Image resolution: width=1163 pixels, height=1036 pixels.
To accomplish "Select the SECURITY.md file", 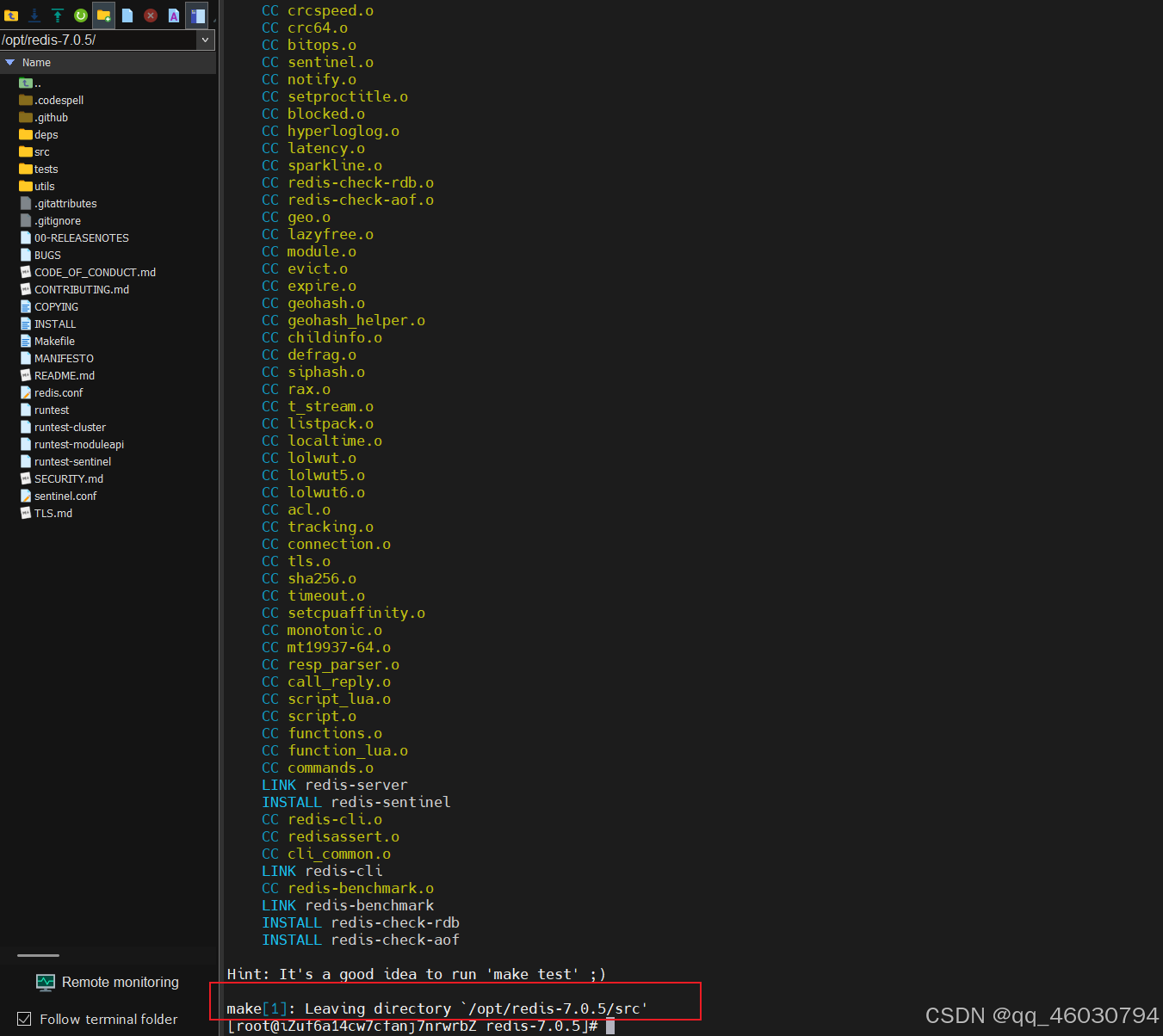I will [x=61, y=479].
